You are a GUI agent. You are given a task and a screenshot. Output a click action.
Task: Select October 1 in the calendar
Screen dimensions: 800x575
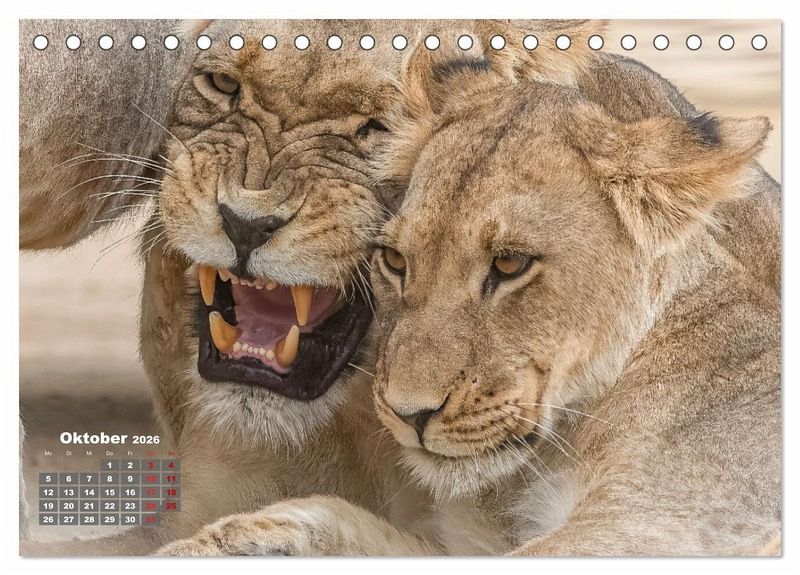click(x=109, y=465)
